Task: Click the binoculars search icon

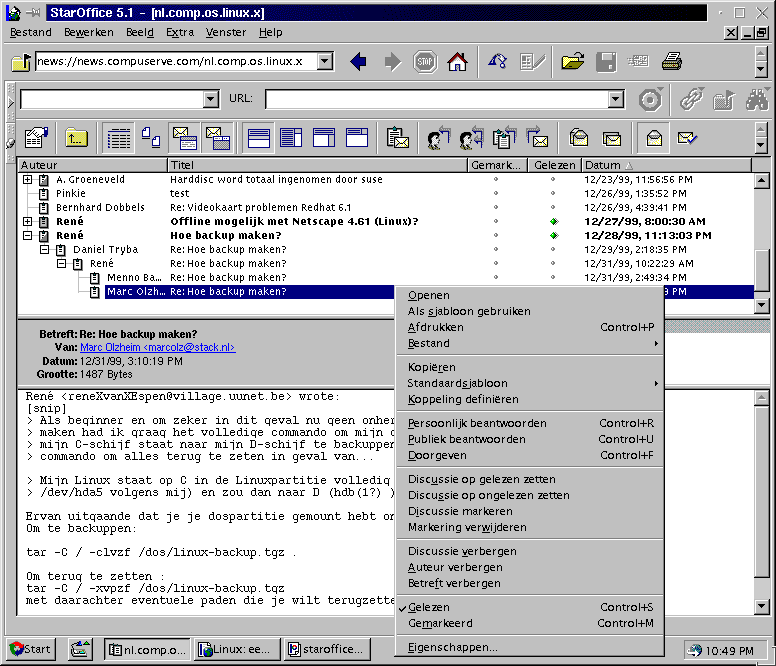Action: click(757, 100)
